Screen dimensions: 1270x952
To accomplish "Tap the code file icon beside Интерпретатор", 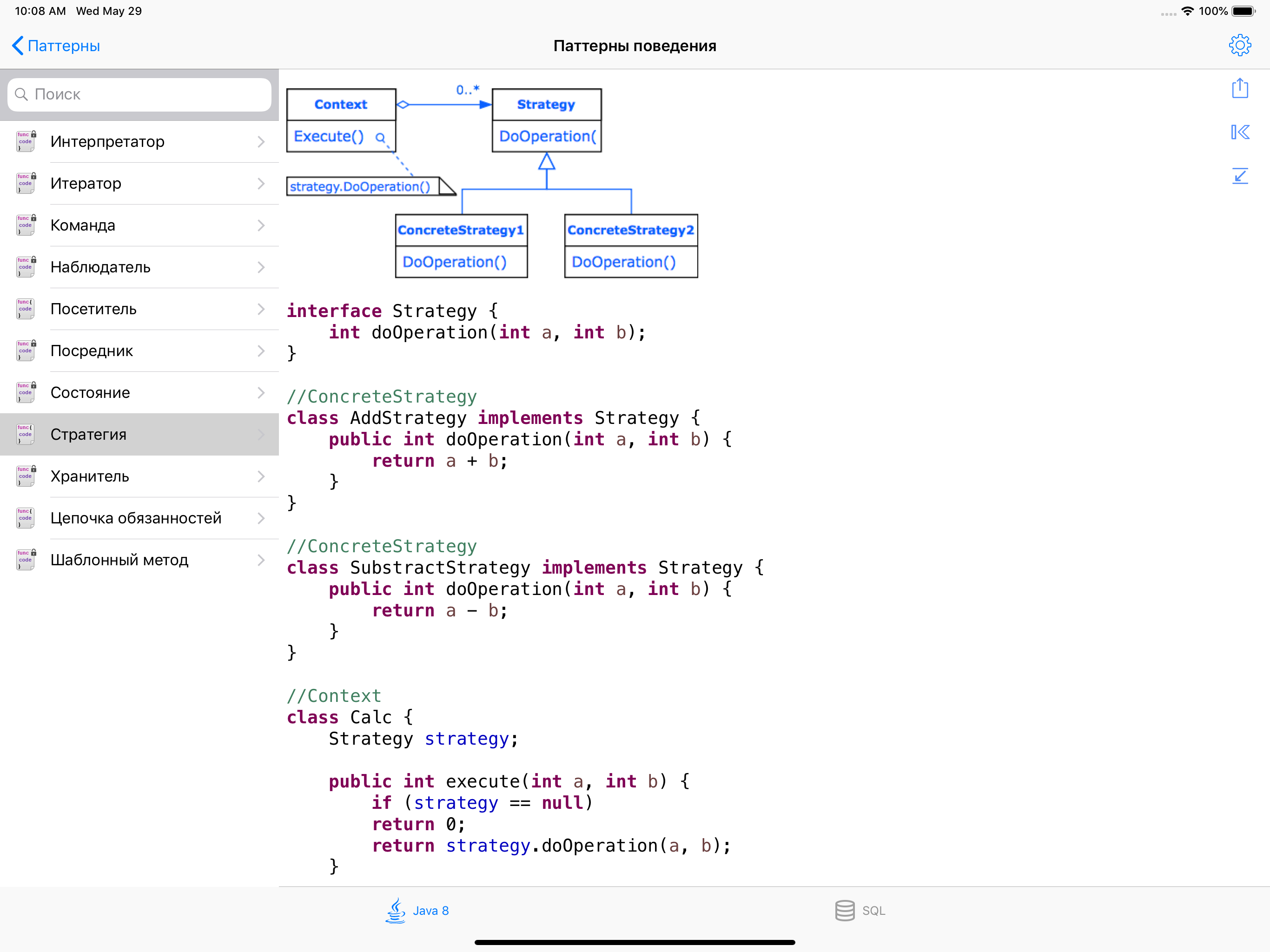I will (26, 141).
